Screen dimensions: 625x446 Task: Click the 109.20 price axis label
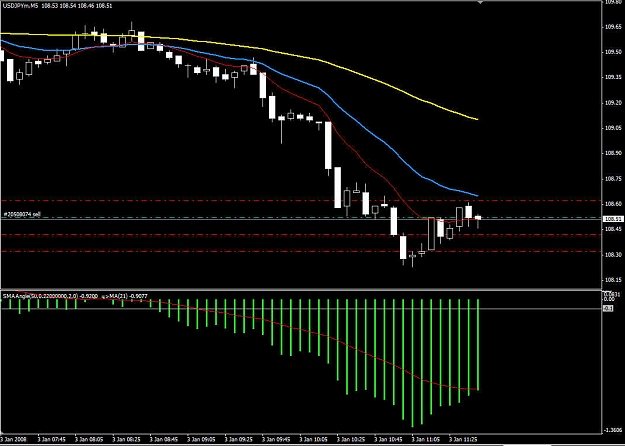click(614, 103)
